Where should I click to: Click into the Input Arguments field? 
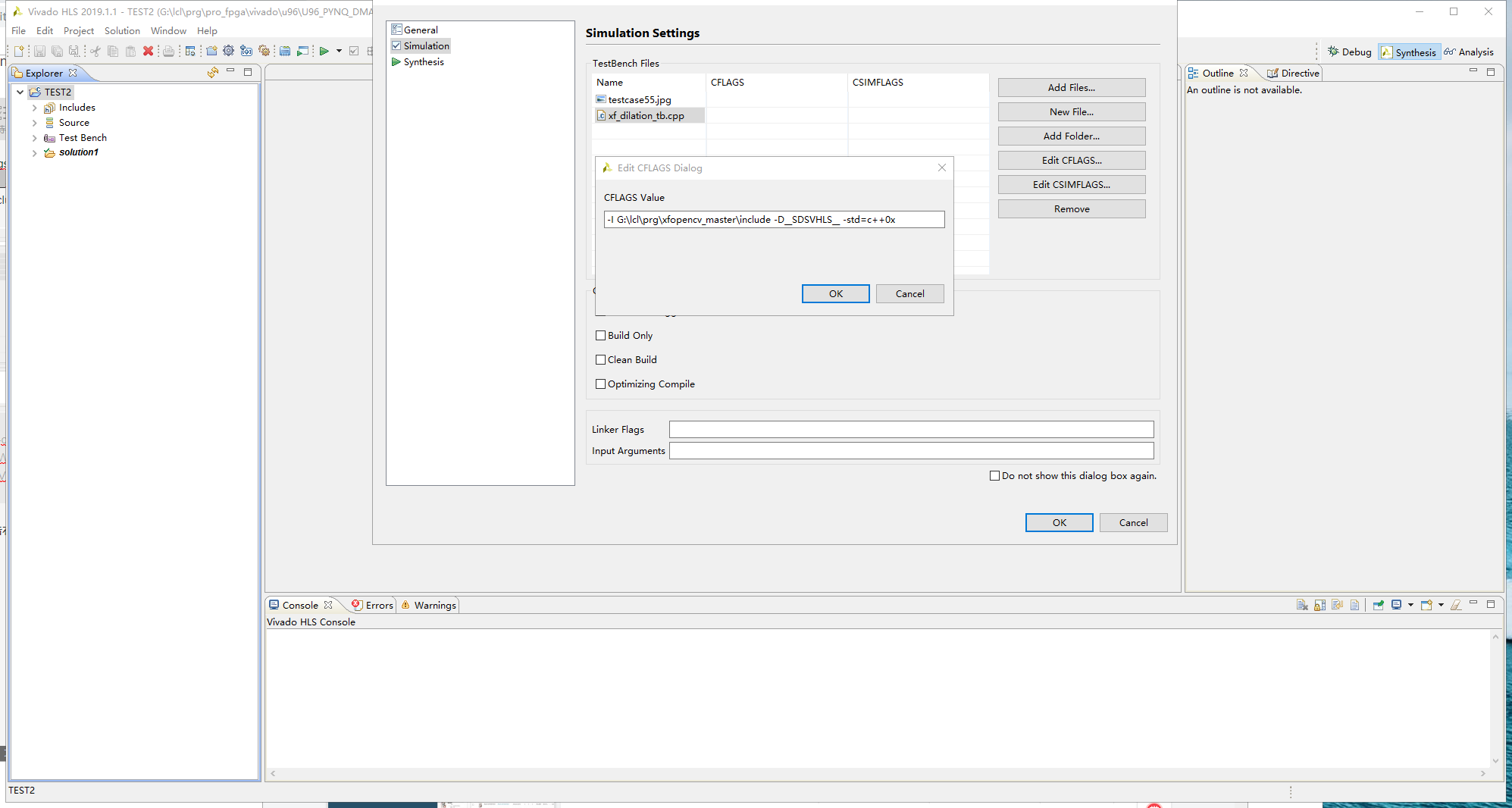tap(911, 450)
